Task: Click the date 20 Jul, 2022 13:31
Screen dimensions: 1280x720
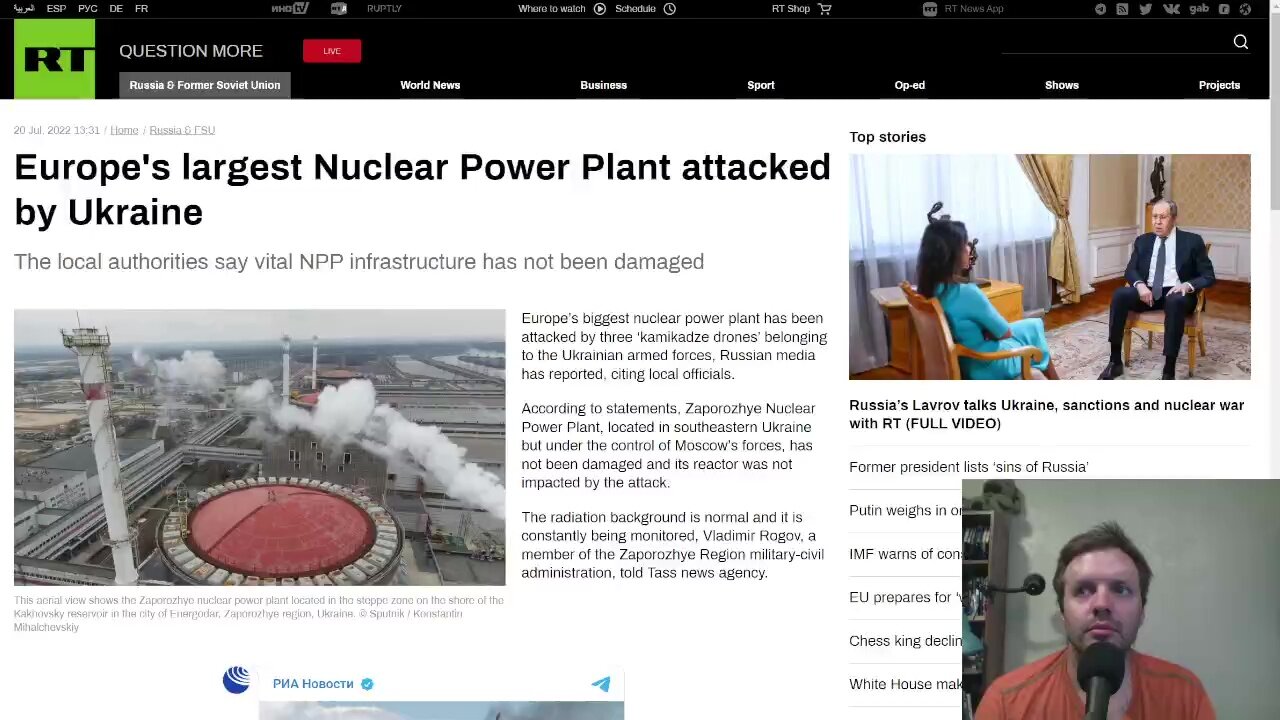Action: coord(57,130)
